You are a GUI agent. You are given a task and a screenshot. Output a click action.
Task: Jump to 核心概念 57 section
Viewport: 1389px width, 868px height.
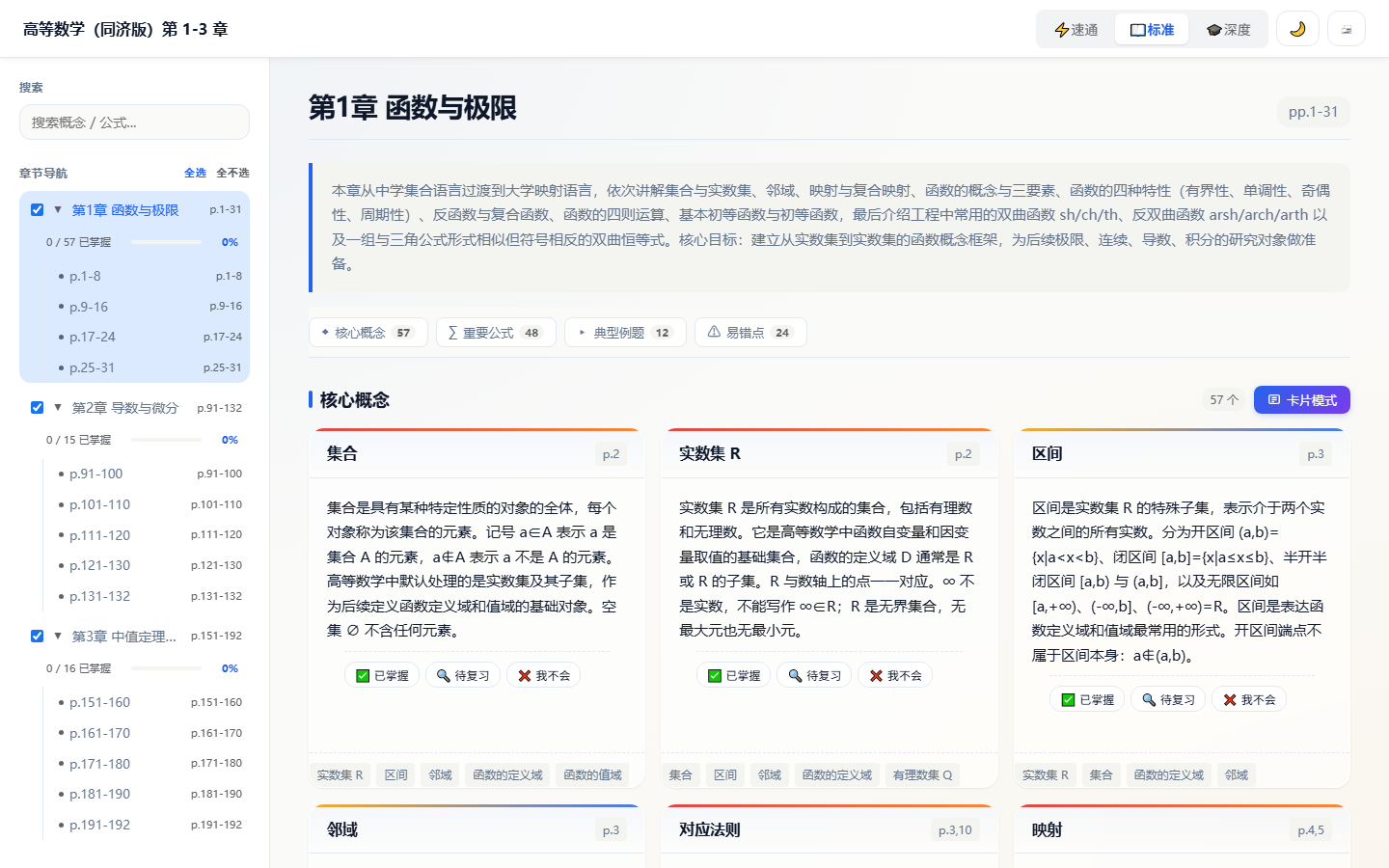point(368,333)
